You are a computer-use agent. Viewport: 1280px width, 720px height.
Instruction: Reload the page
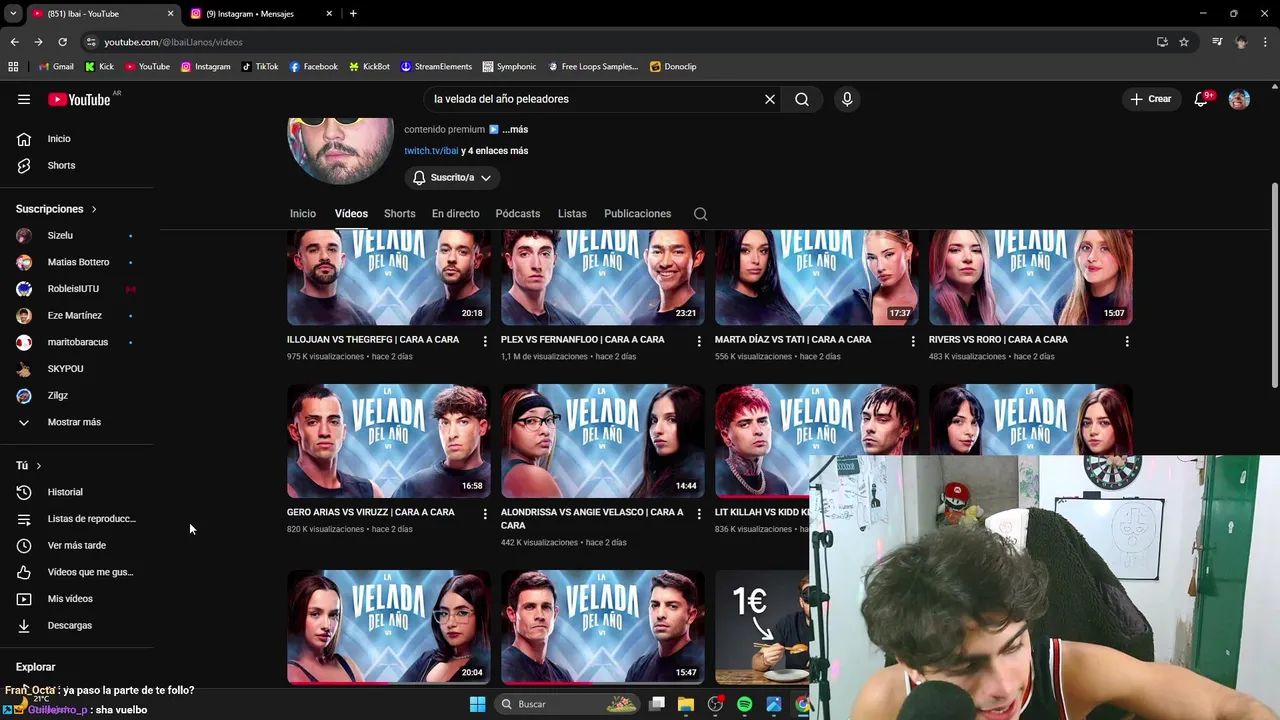tap(62, 42)
